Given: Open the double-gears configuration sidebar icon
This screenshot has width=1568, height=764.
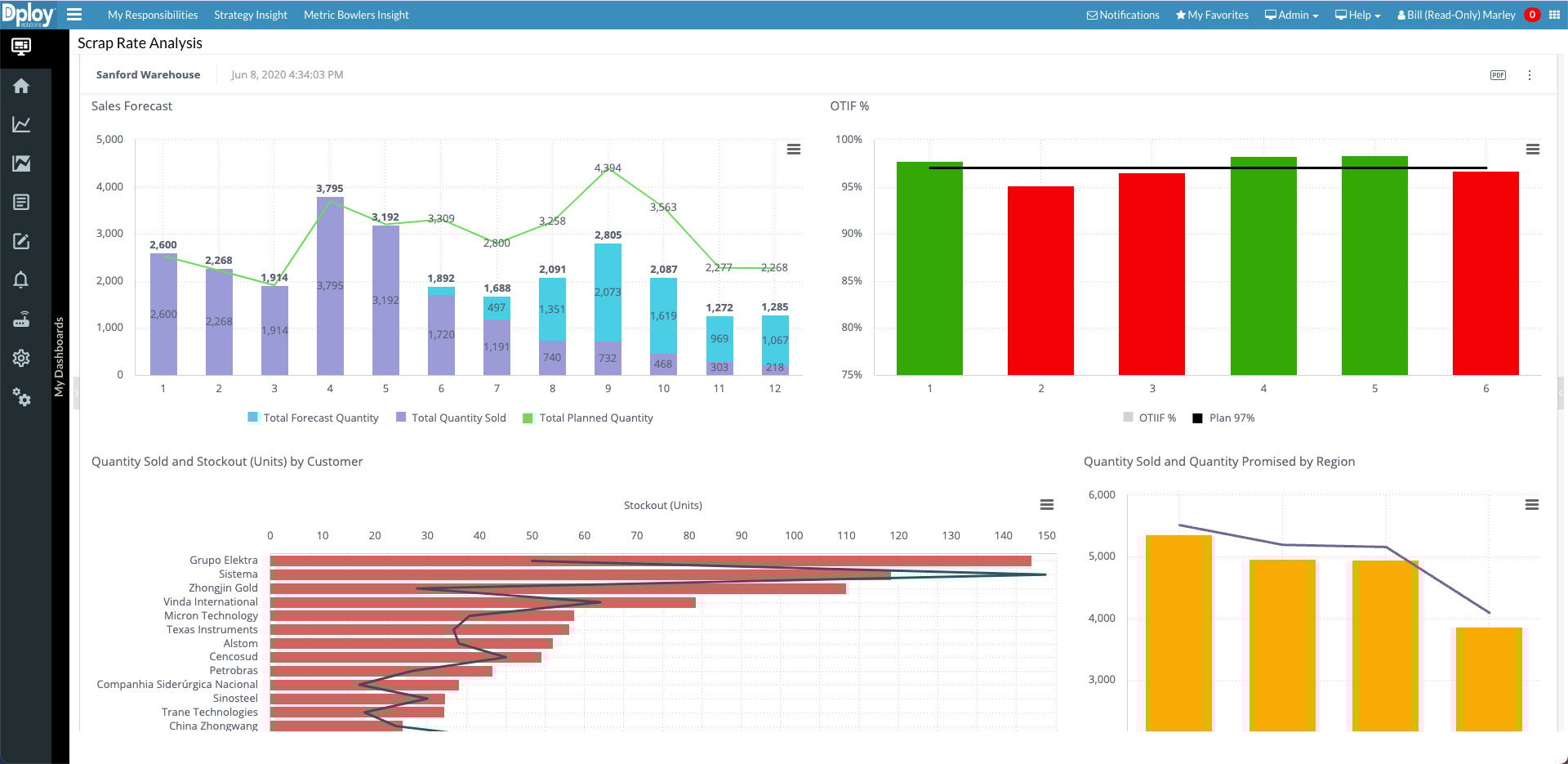Looking at the screenshot, I should (x=21, y=397).
